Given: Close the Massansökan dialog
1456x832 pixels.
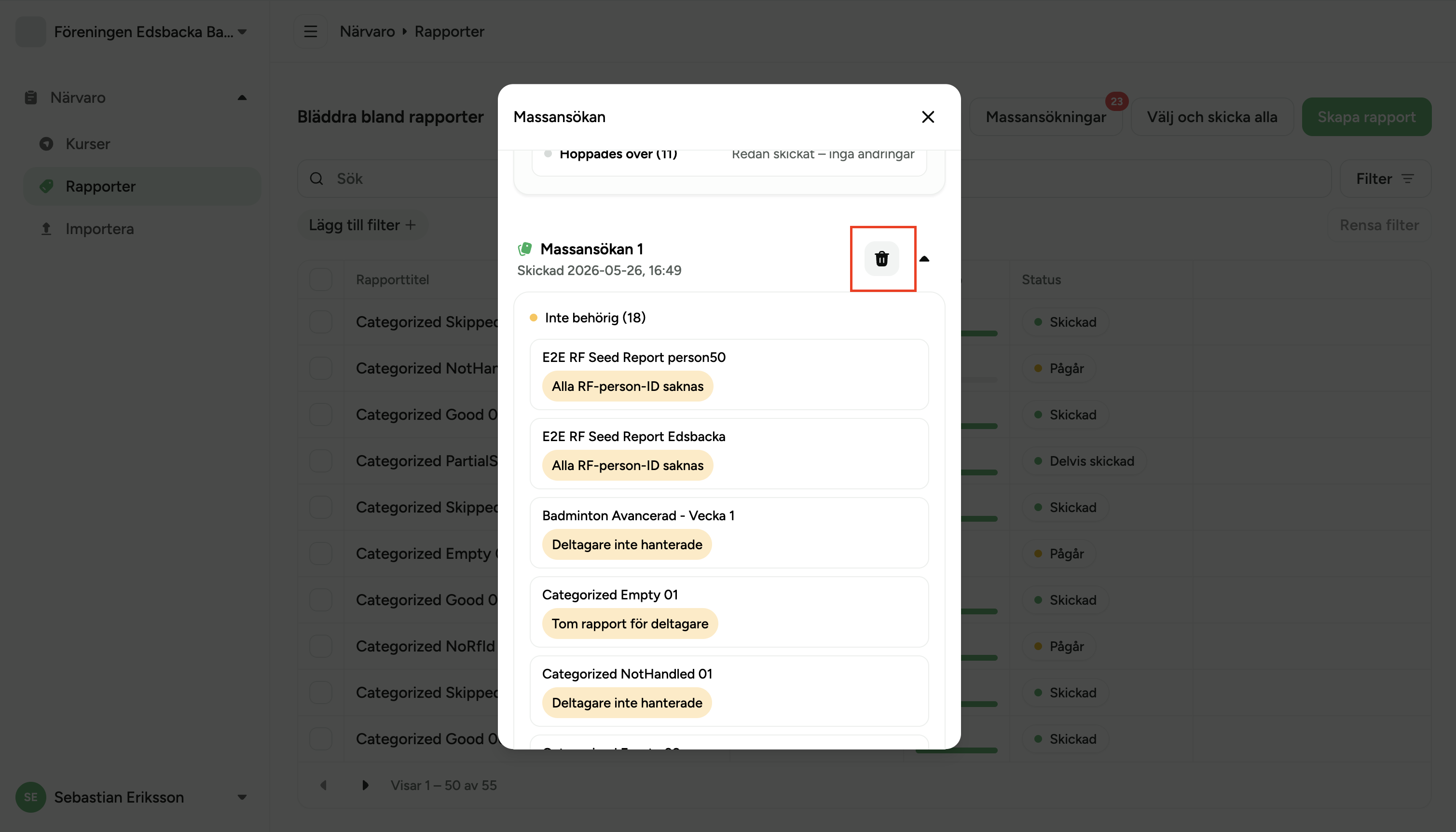Looking at the screenshot, I should (928, 117).
